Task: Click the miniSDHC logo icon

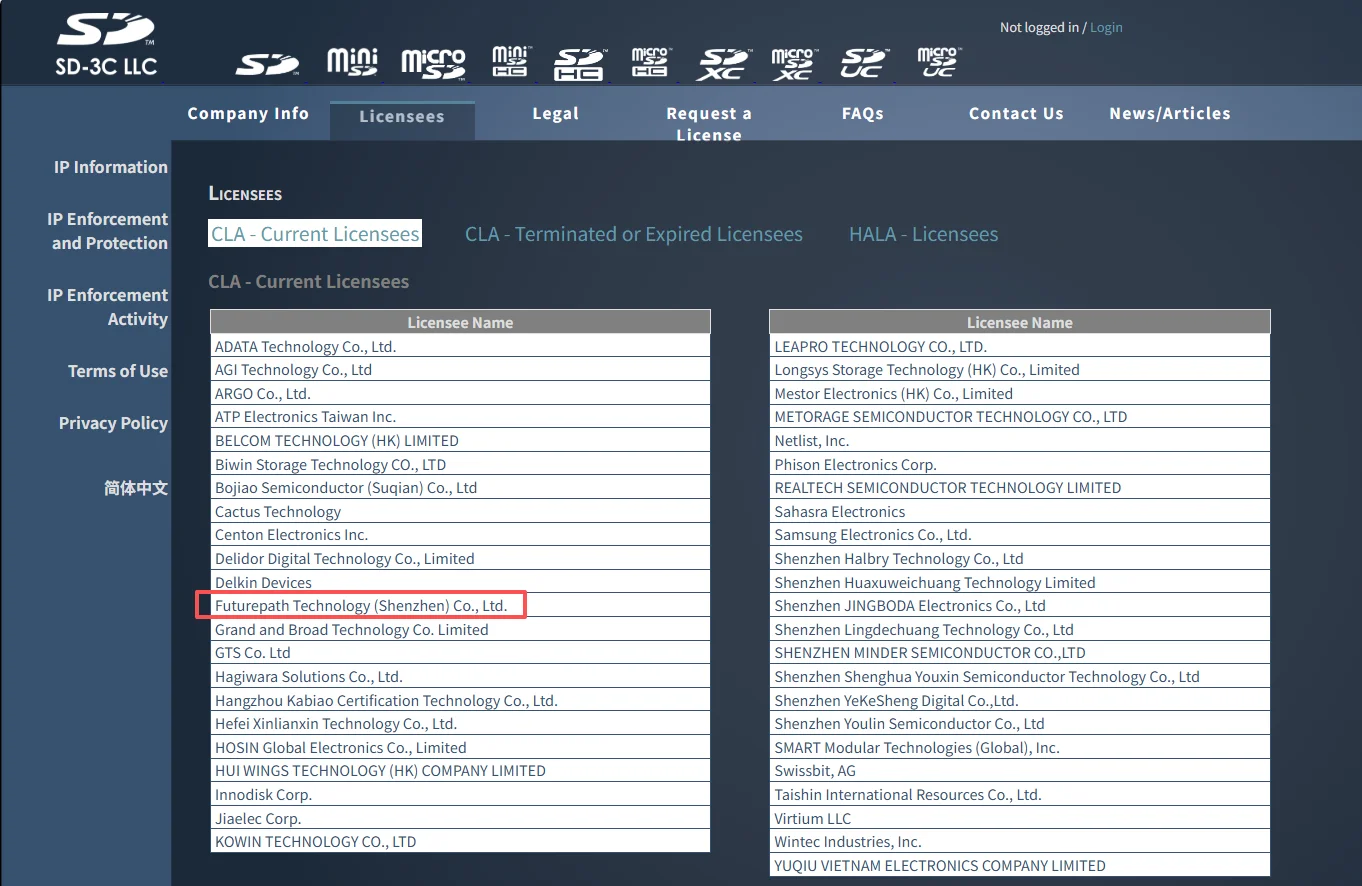Action: coord(510,61)
